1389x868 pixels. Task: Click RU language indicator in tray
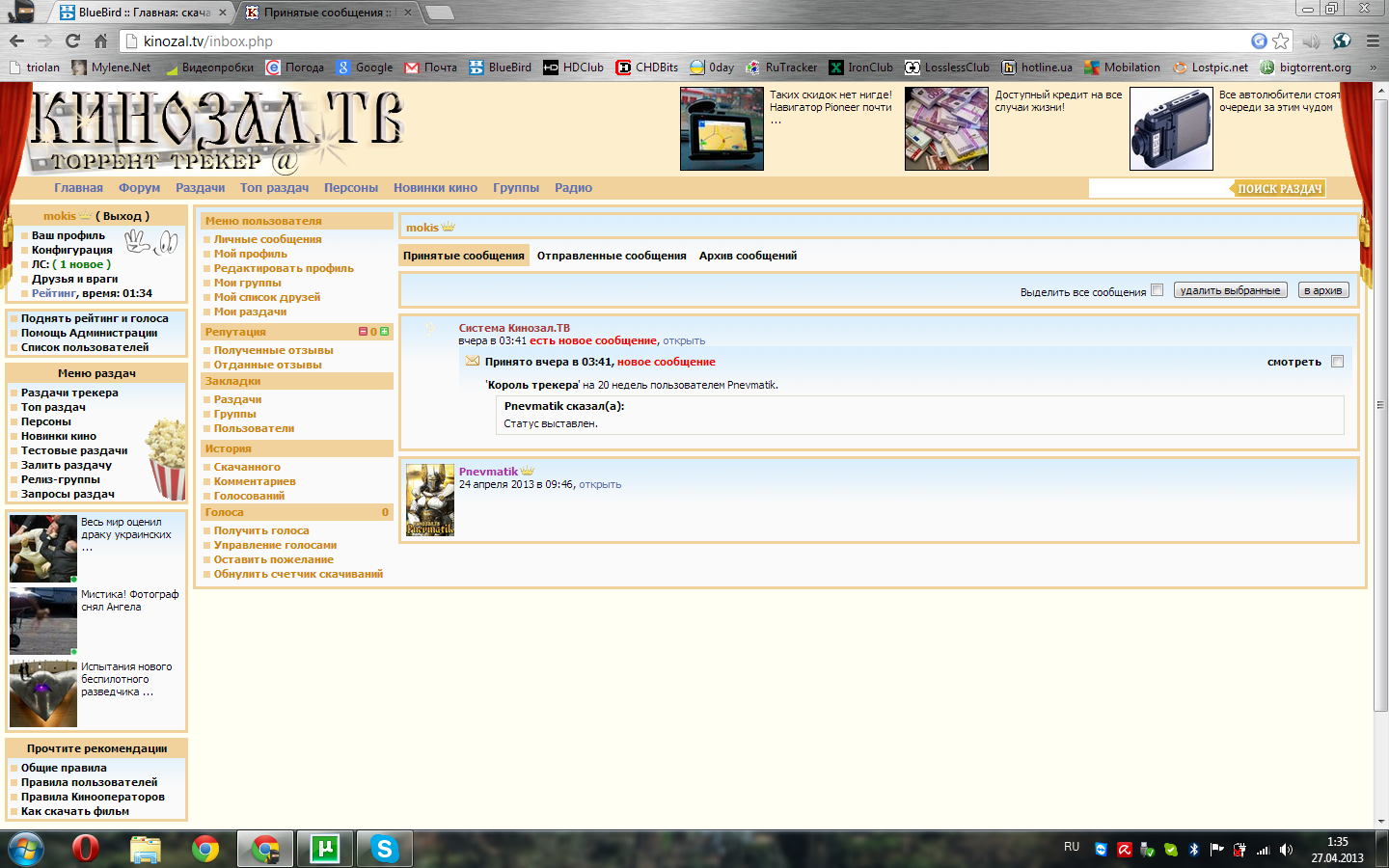(x=1072, y=847)
